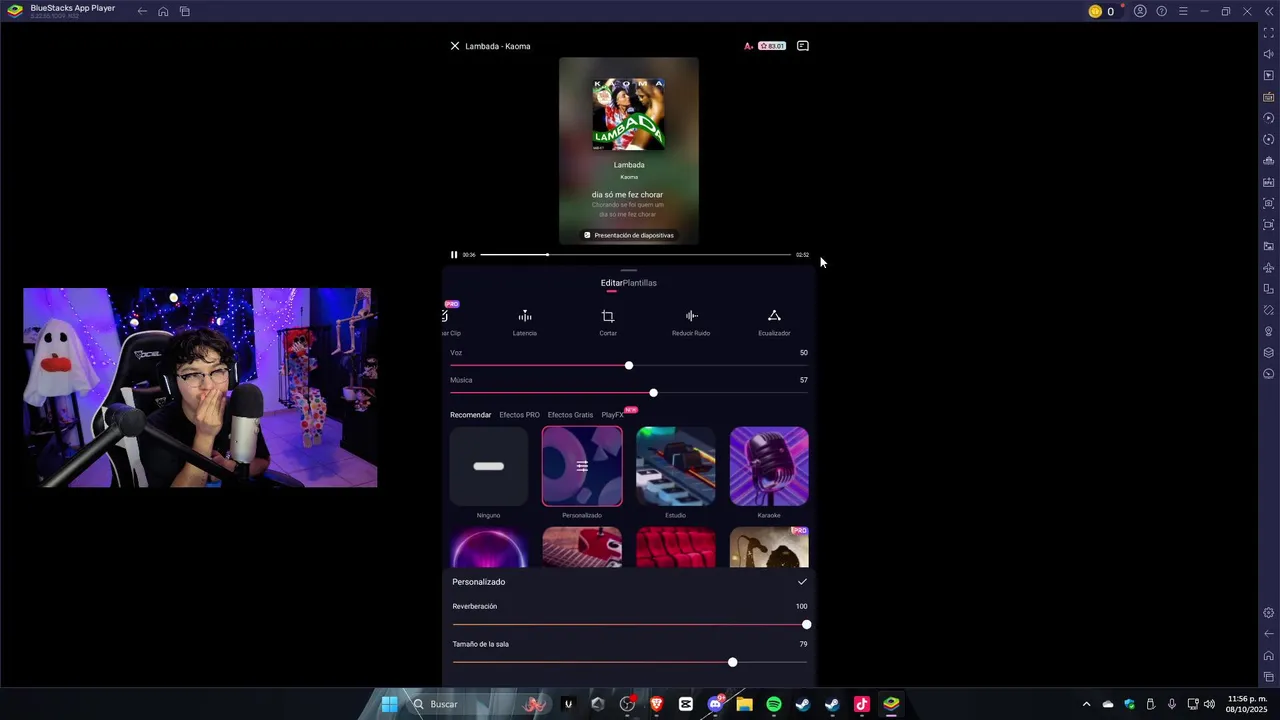Select the Efectos Gratis tab
The height and width of the screenshot is (720, 1280).
(570, 415)
